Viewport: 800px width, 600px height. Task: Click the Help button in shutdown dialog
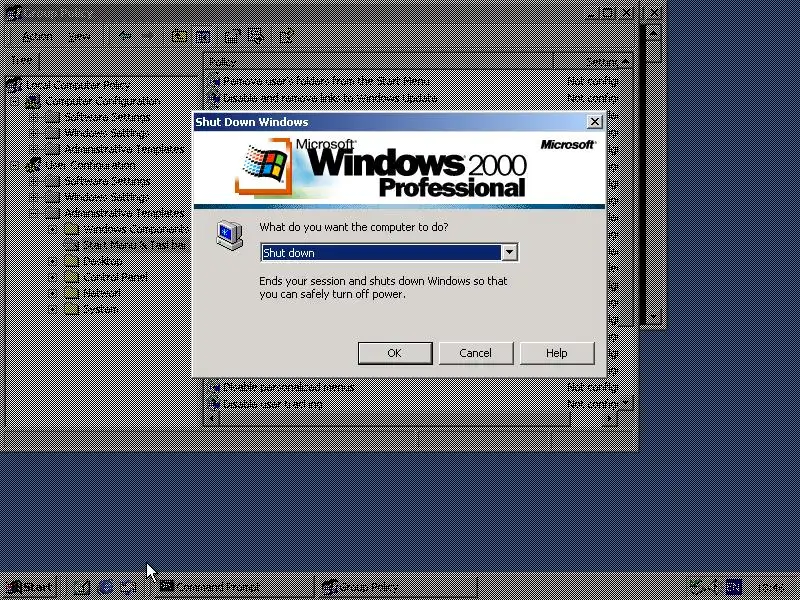557,353
